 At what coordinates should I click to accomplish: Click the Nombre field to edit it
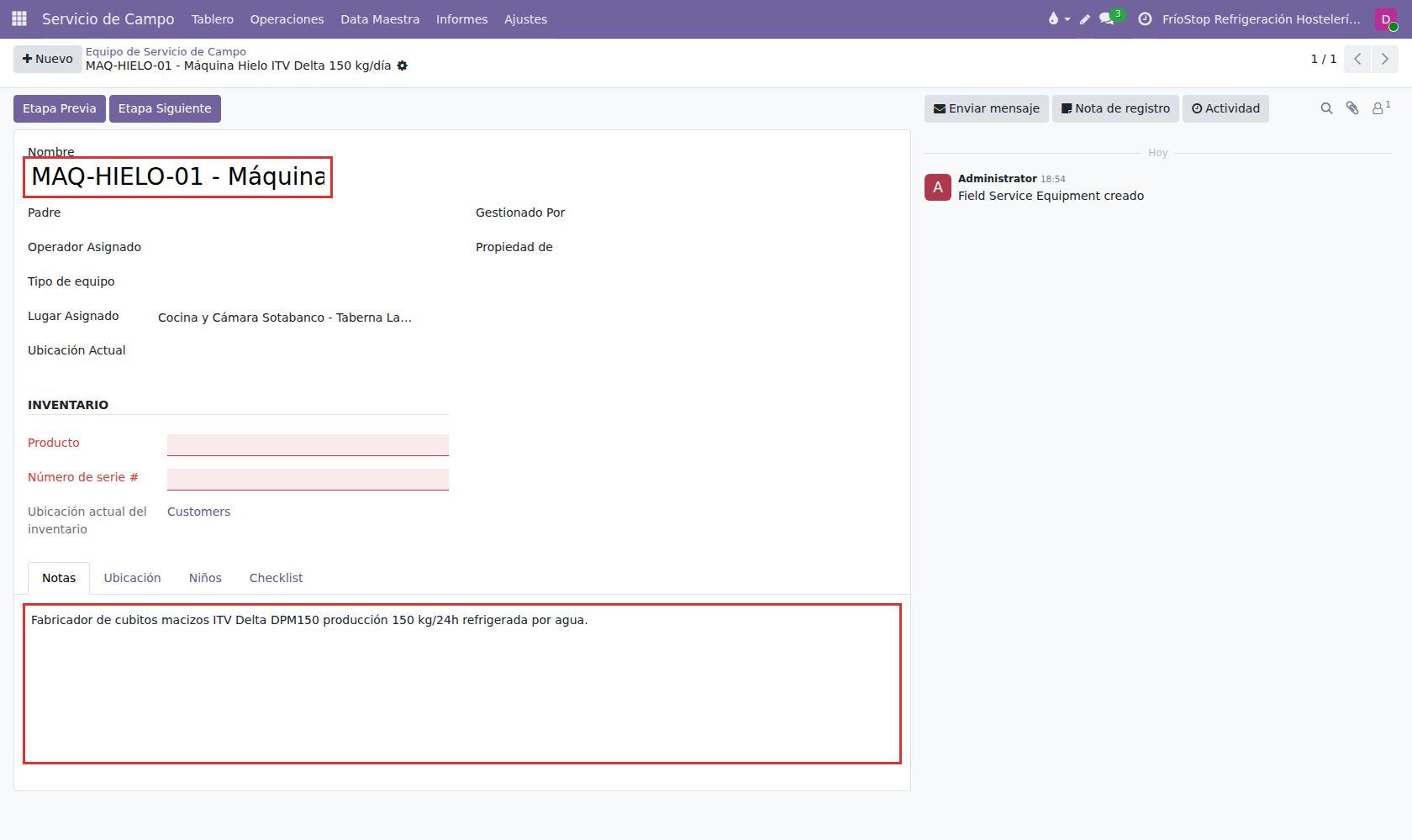(x=178, y=176)
